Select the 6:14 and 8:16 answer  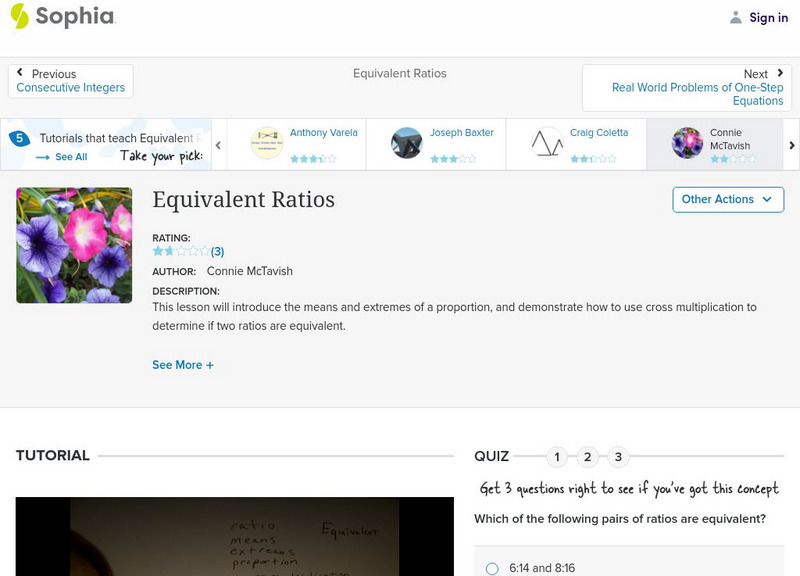click(x=492, y=568)
